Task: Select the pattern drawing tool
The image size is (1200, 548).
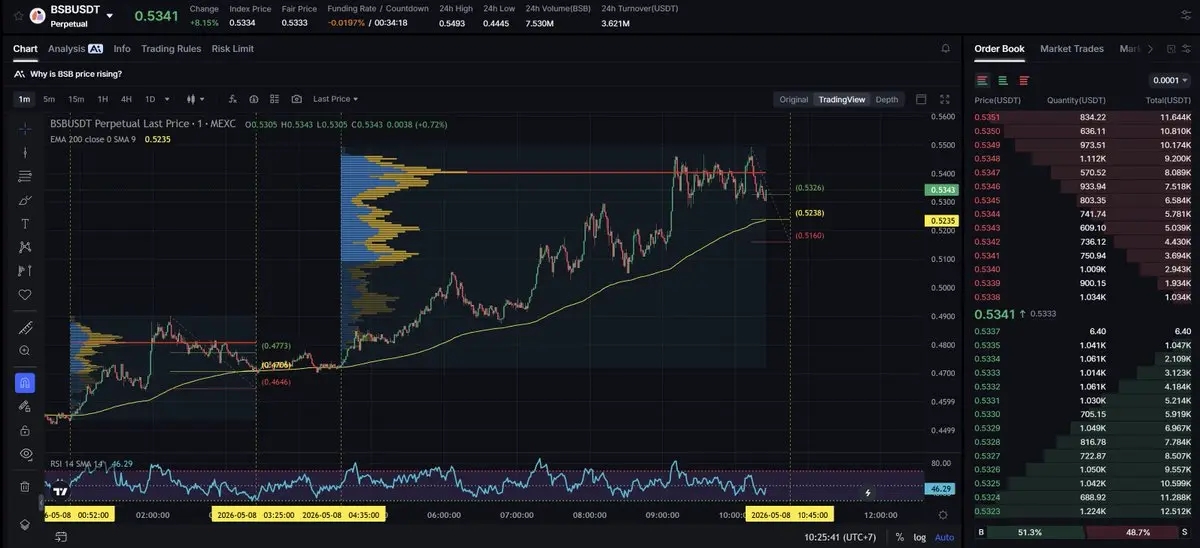Action: (25, 247)
